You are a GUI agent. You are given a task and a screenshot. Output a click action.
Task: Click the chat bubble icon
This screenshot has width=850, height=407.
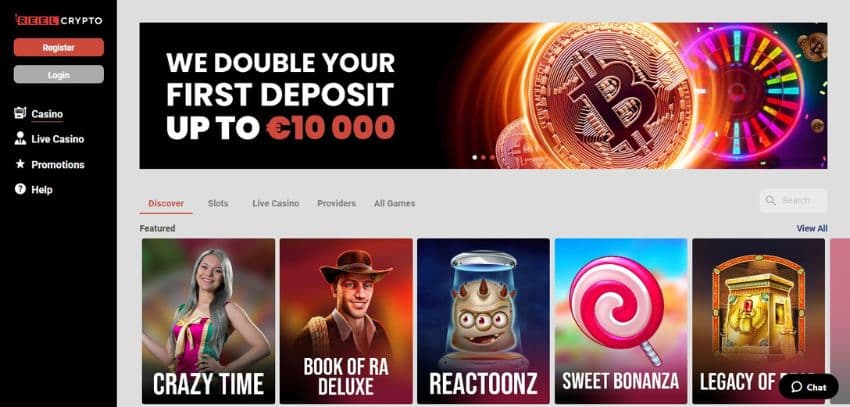pyautogui.click(x=796, y=387)
